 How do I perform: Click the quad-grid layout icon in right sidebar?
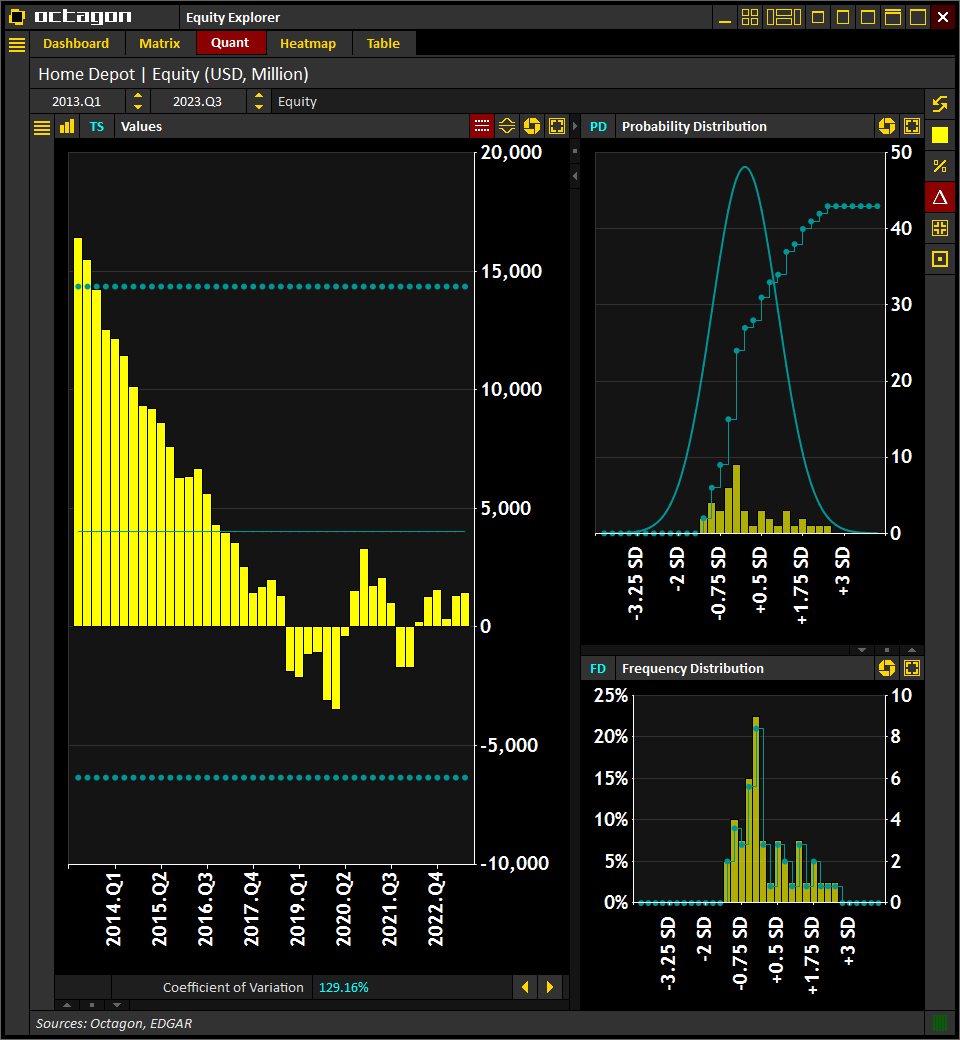pyautogui.click(x=940, y=227)
